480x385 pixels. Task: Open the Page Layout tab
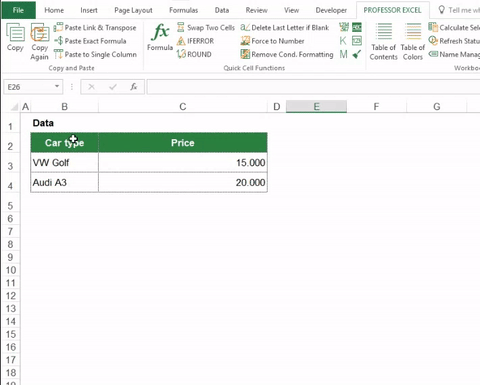click(x=133, y=10)
